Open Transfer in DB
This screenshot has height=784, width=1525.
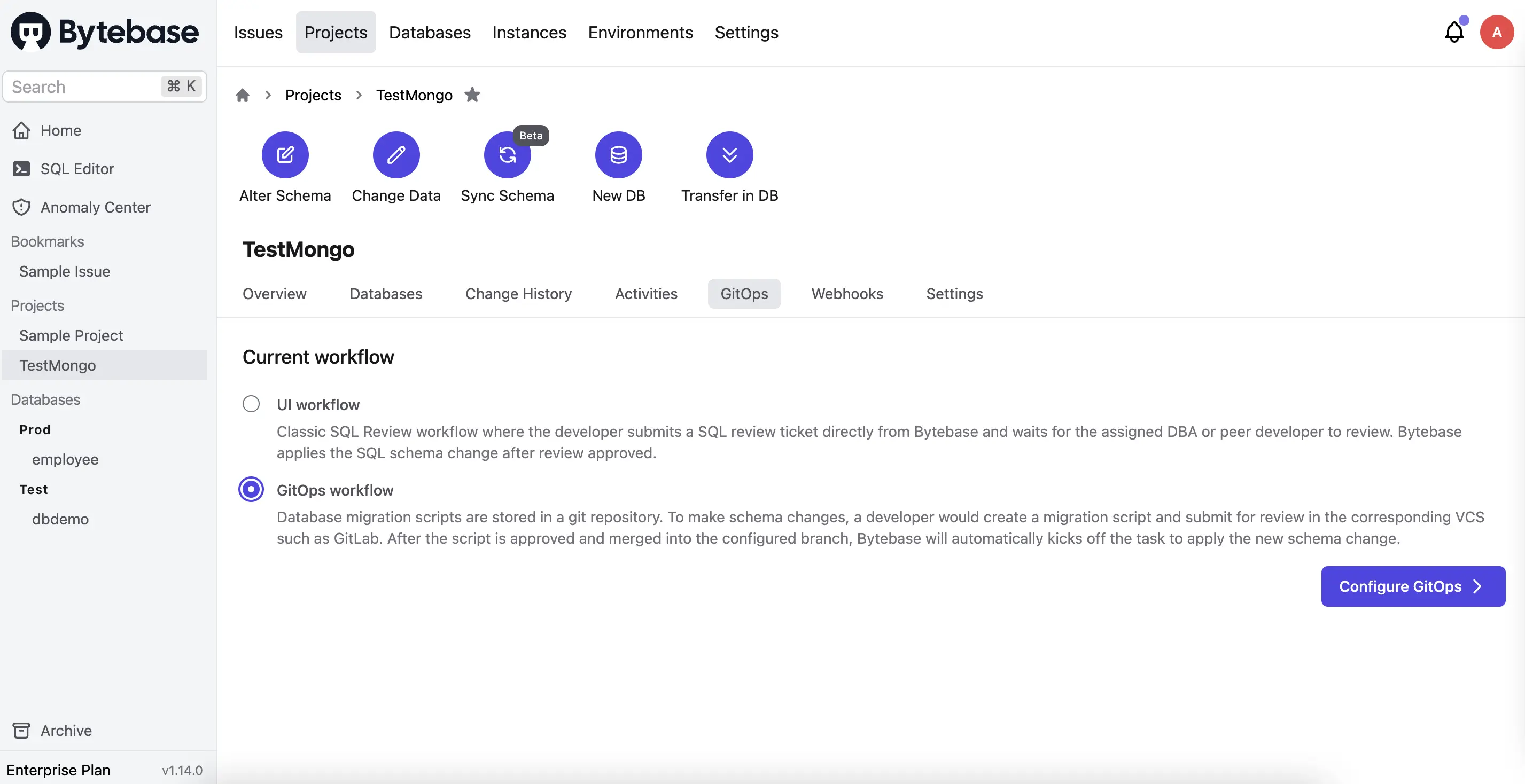pos(729,155)
